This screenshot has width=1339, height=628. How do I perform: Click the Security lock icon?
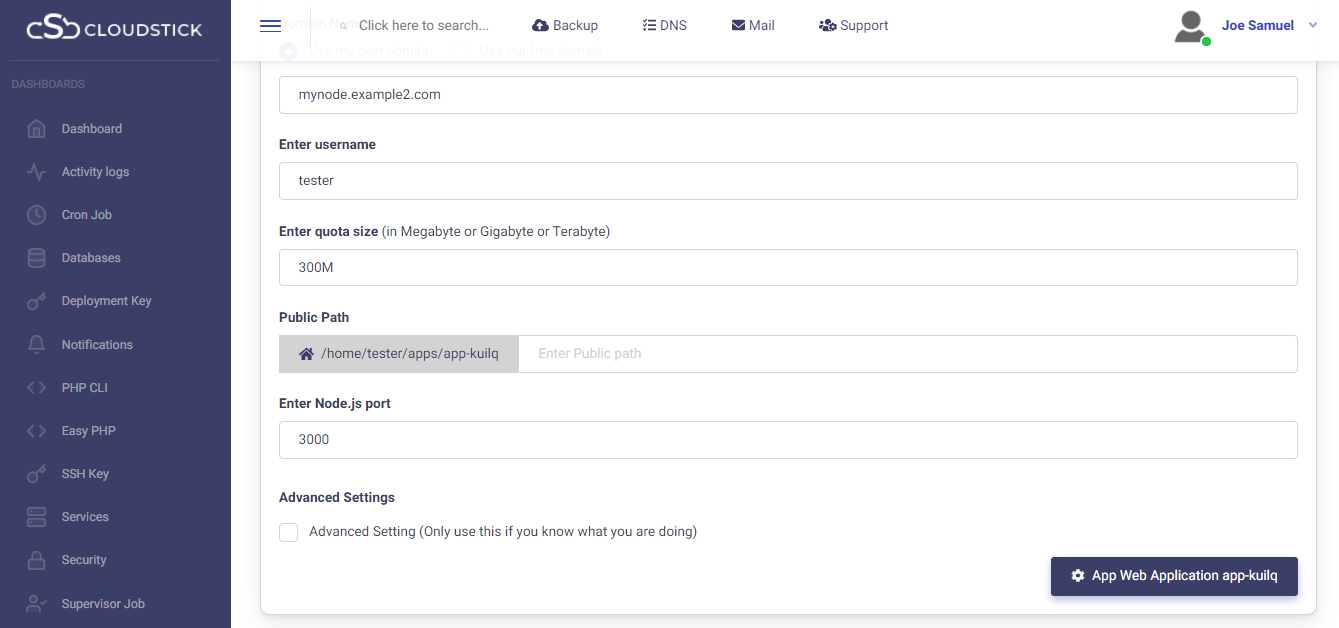coord(37,560)
